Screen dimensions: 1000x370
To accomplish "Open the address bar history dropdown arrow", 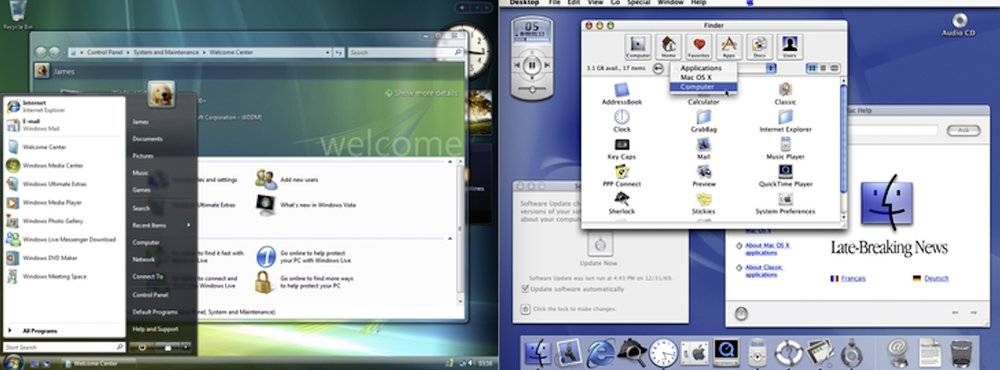I will point(328,52).
